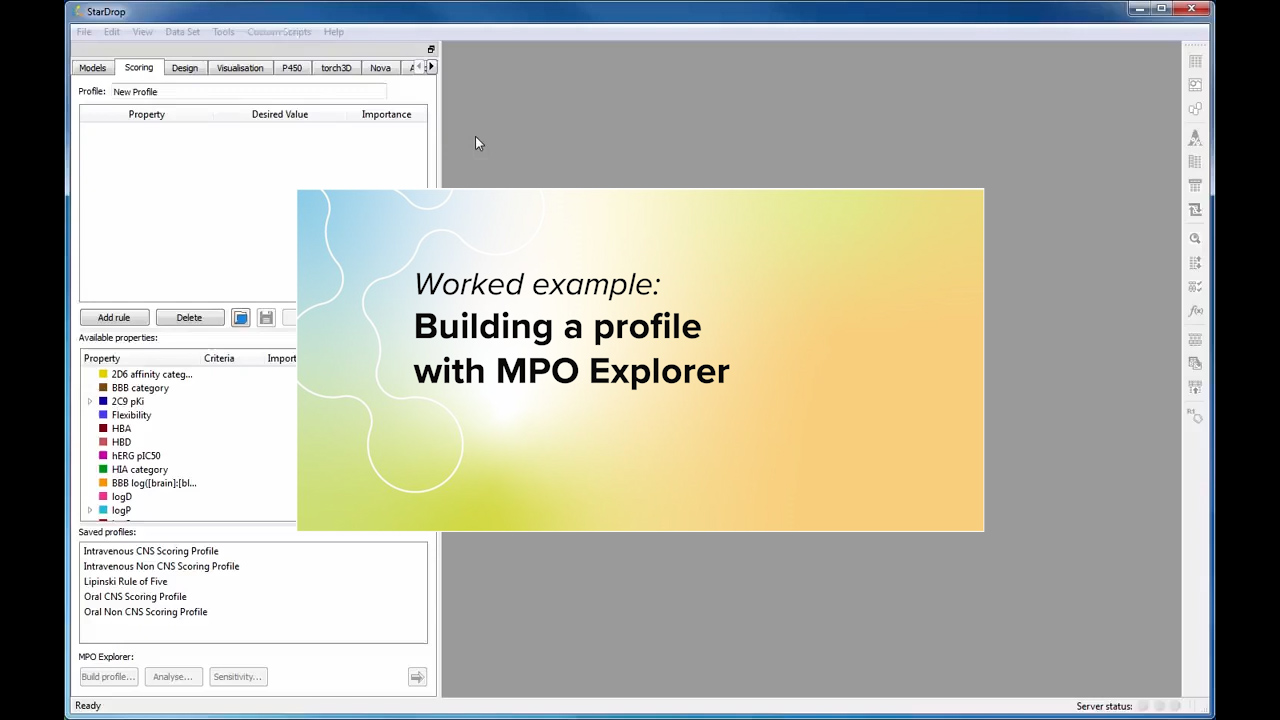Click the magnifier search icon in the right toolbar
Screen dimensions: 1280x720
point(1195,238)
